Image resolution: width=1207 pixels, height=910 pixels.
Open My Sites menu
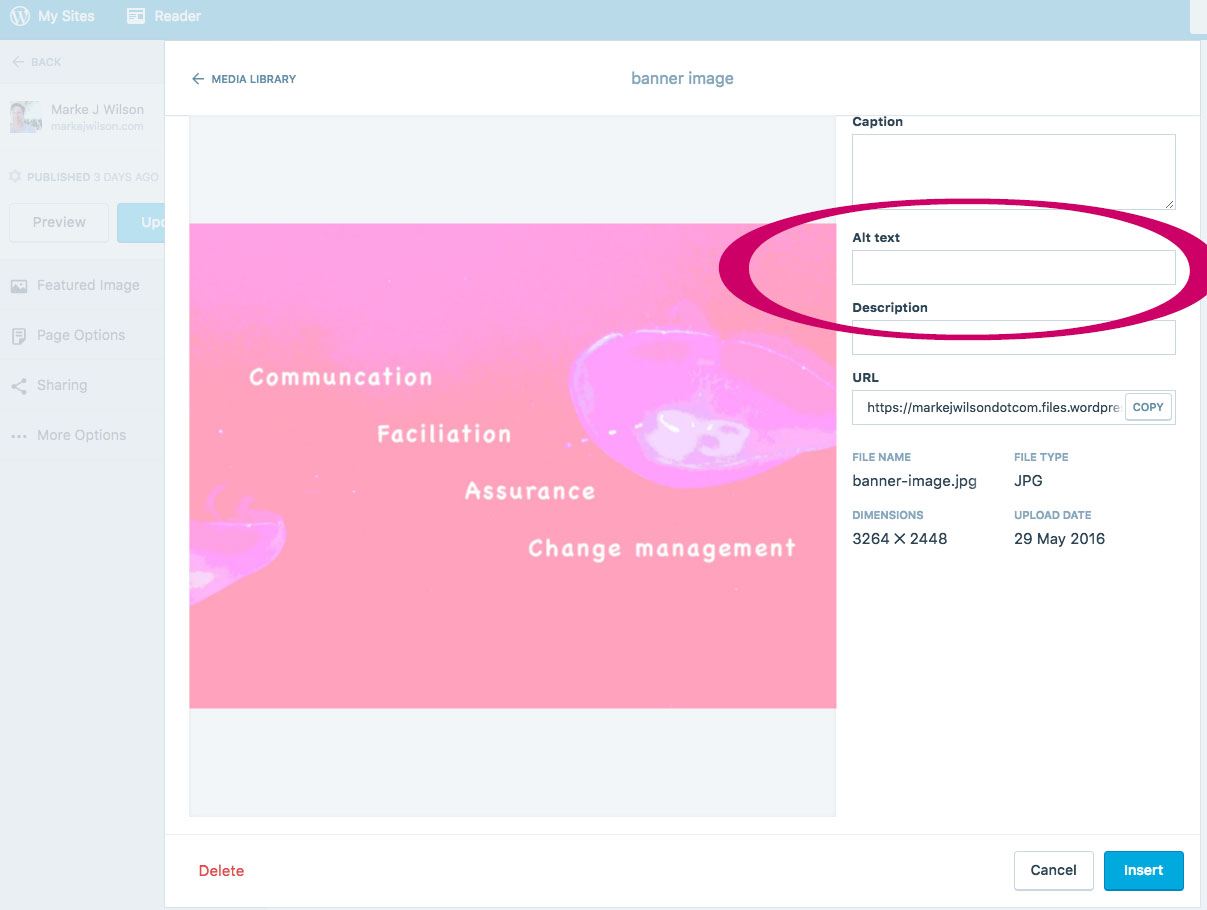coord(66,16)
